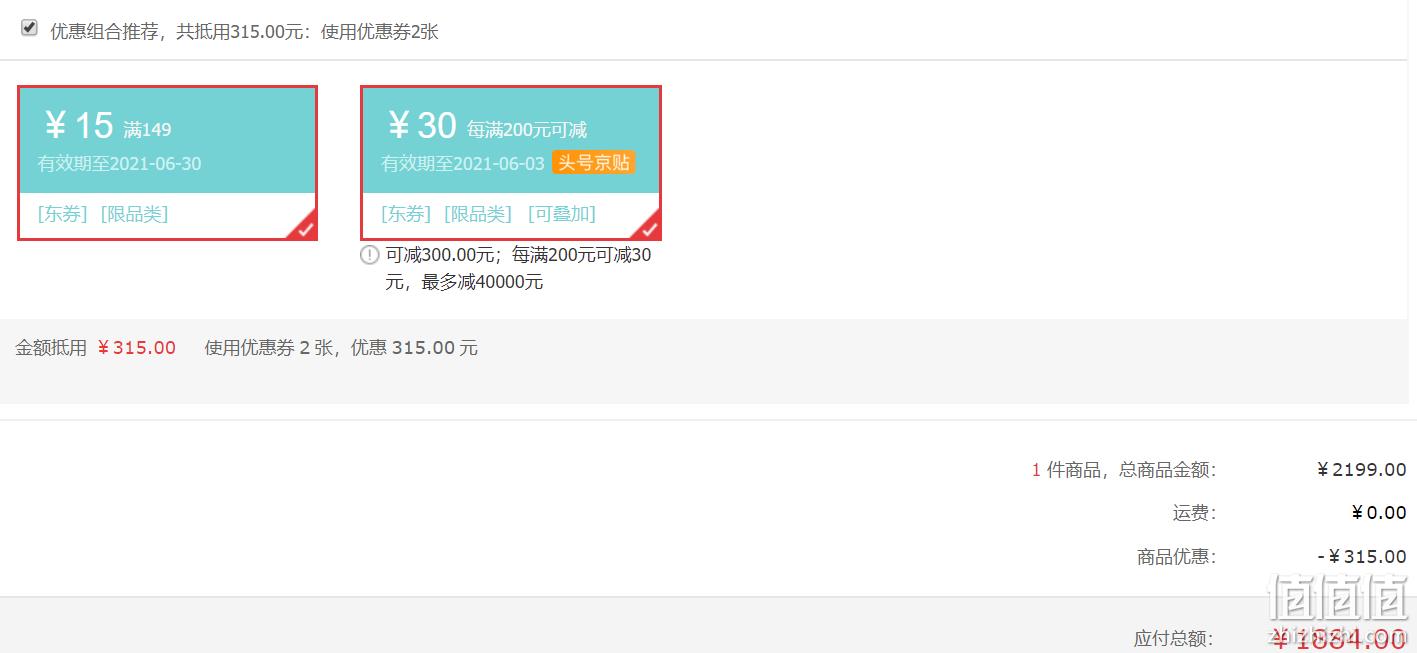Select the ¥30 coupon card
Image resolution: width=1417 pixels, height=653 pixels.
511,163
